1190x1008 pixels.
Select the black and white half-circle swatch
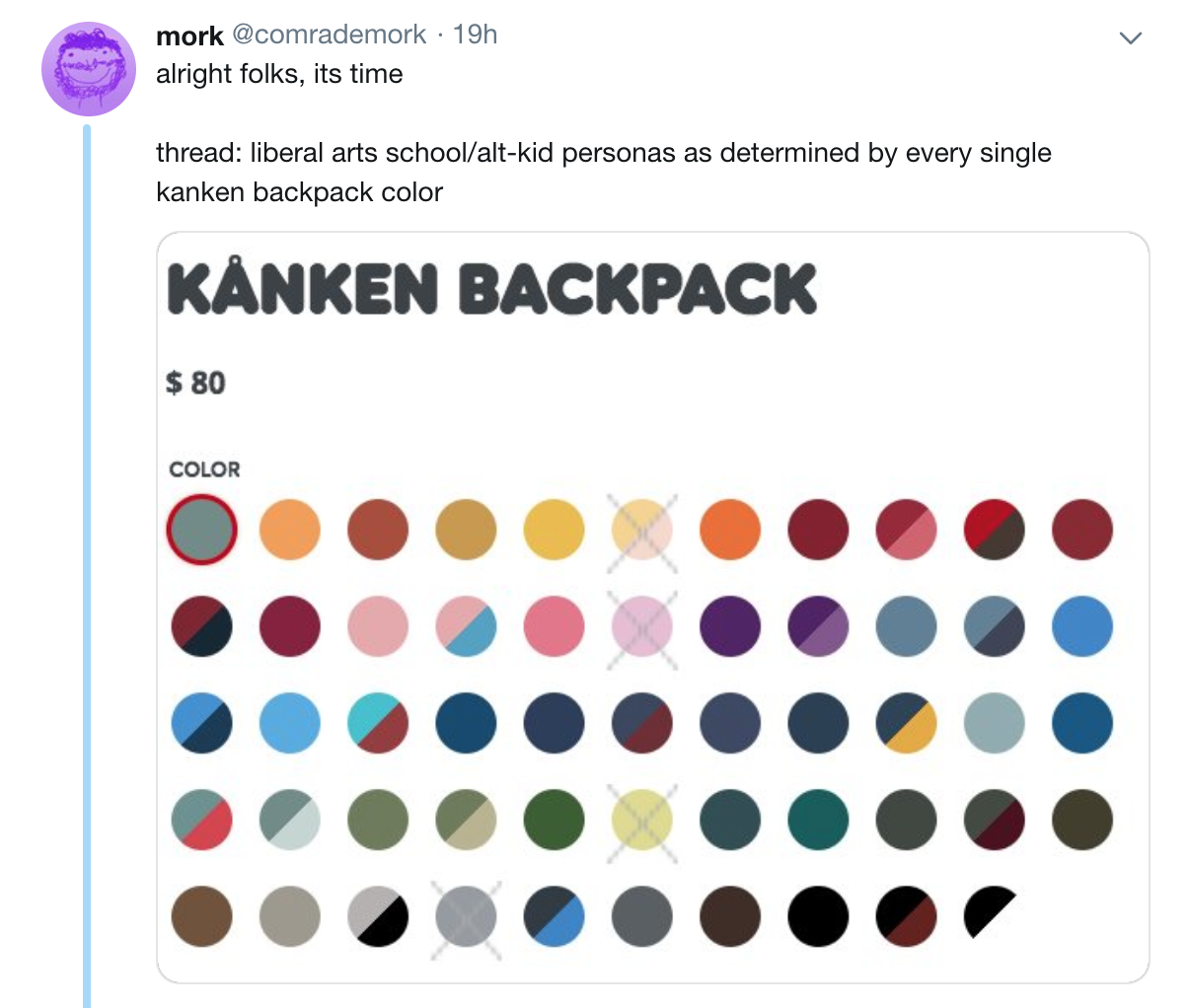989,911
